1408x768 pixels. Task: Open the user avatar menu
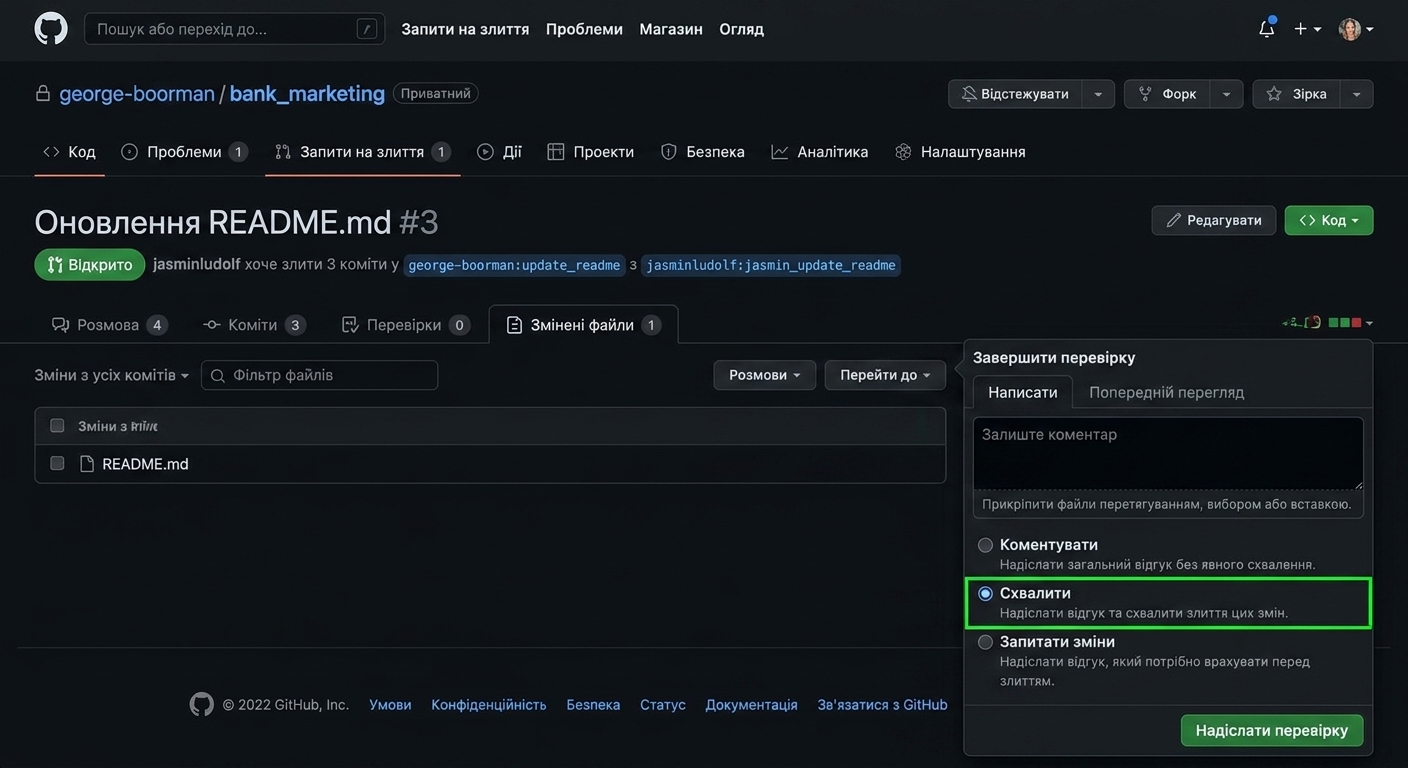(x=1356, y=29)
